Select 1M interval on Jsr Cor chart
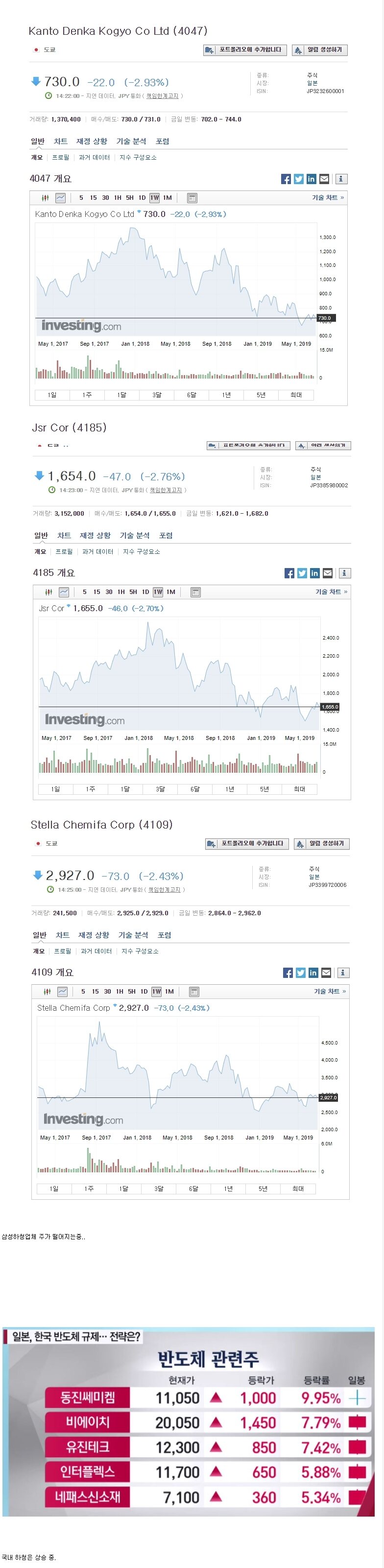384x1568 pixels. click(x=171, y=592)
